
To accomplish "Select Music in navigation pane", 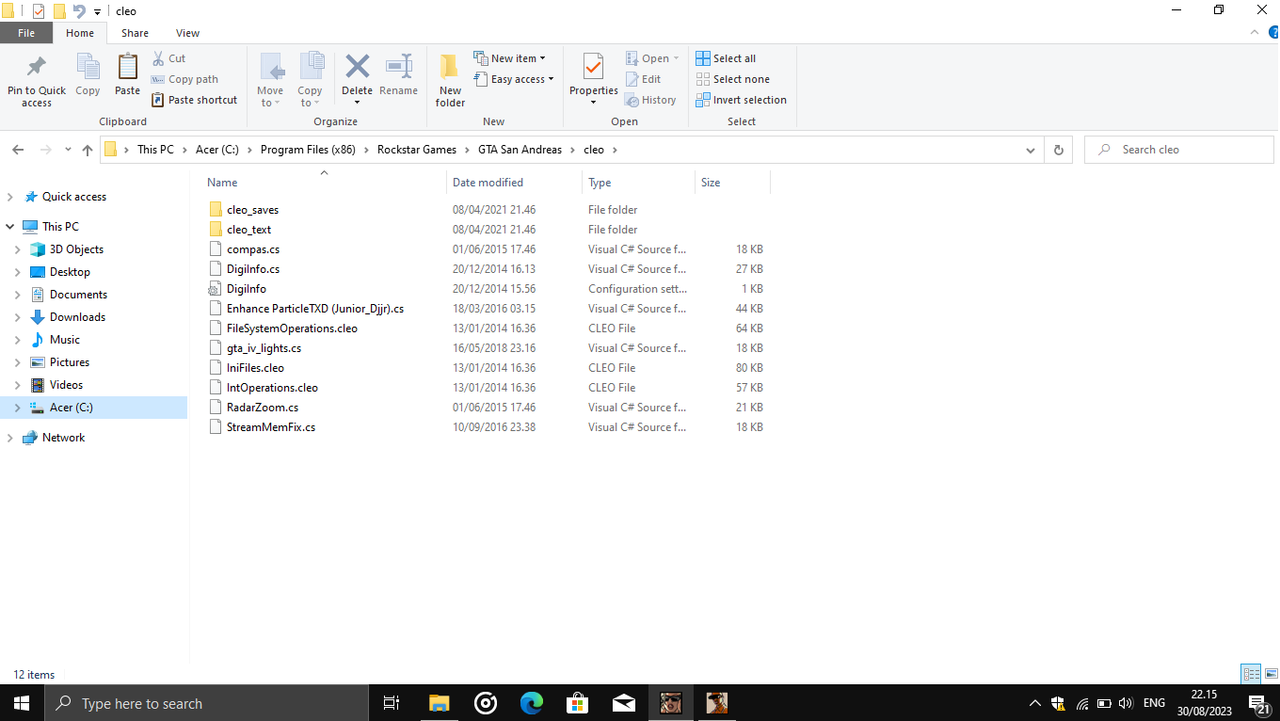I will pos(64,340).
